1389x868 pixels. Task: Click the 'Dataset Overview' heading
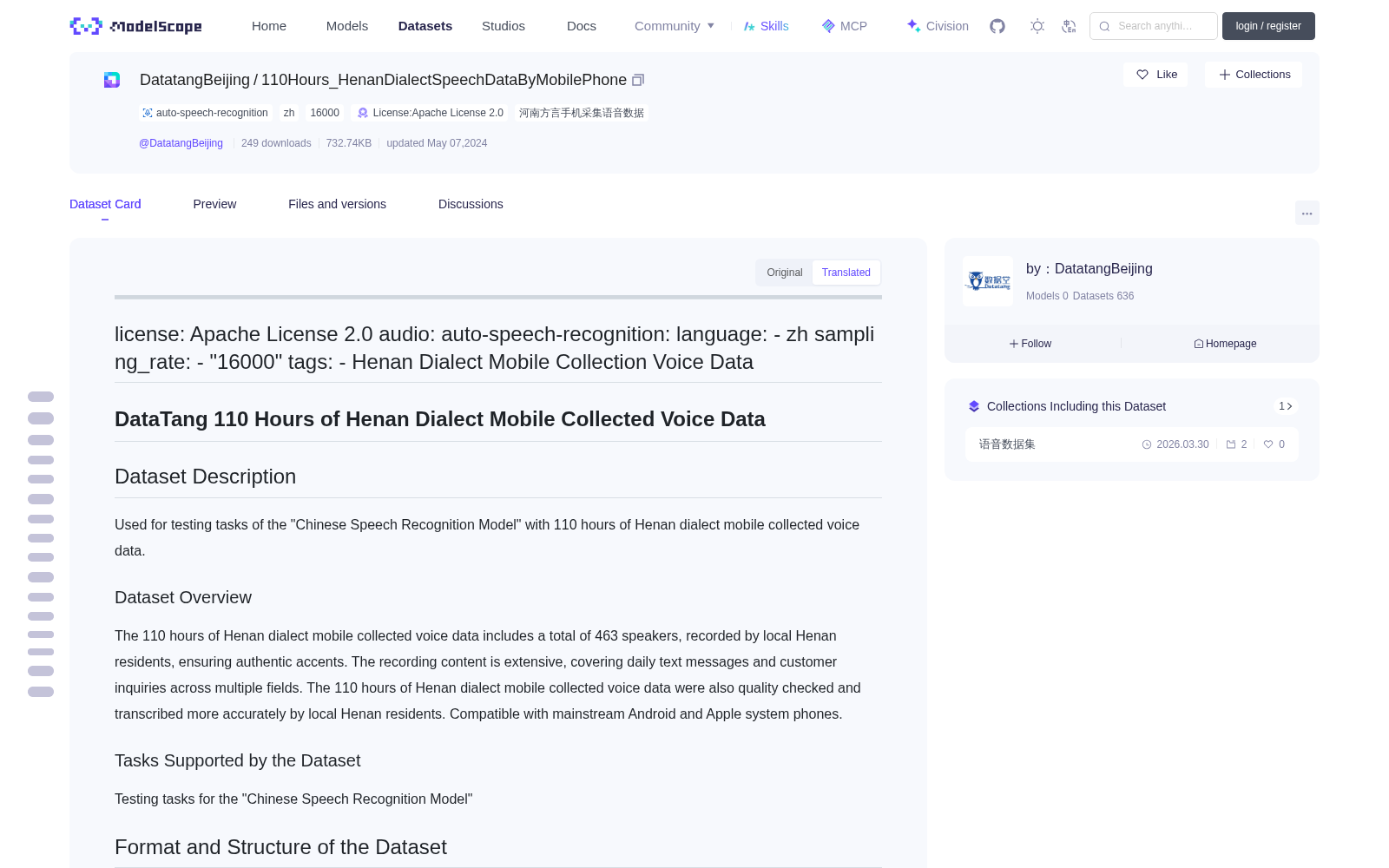[183, 597]
